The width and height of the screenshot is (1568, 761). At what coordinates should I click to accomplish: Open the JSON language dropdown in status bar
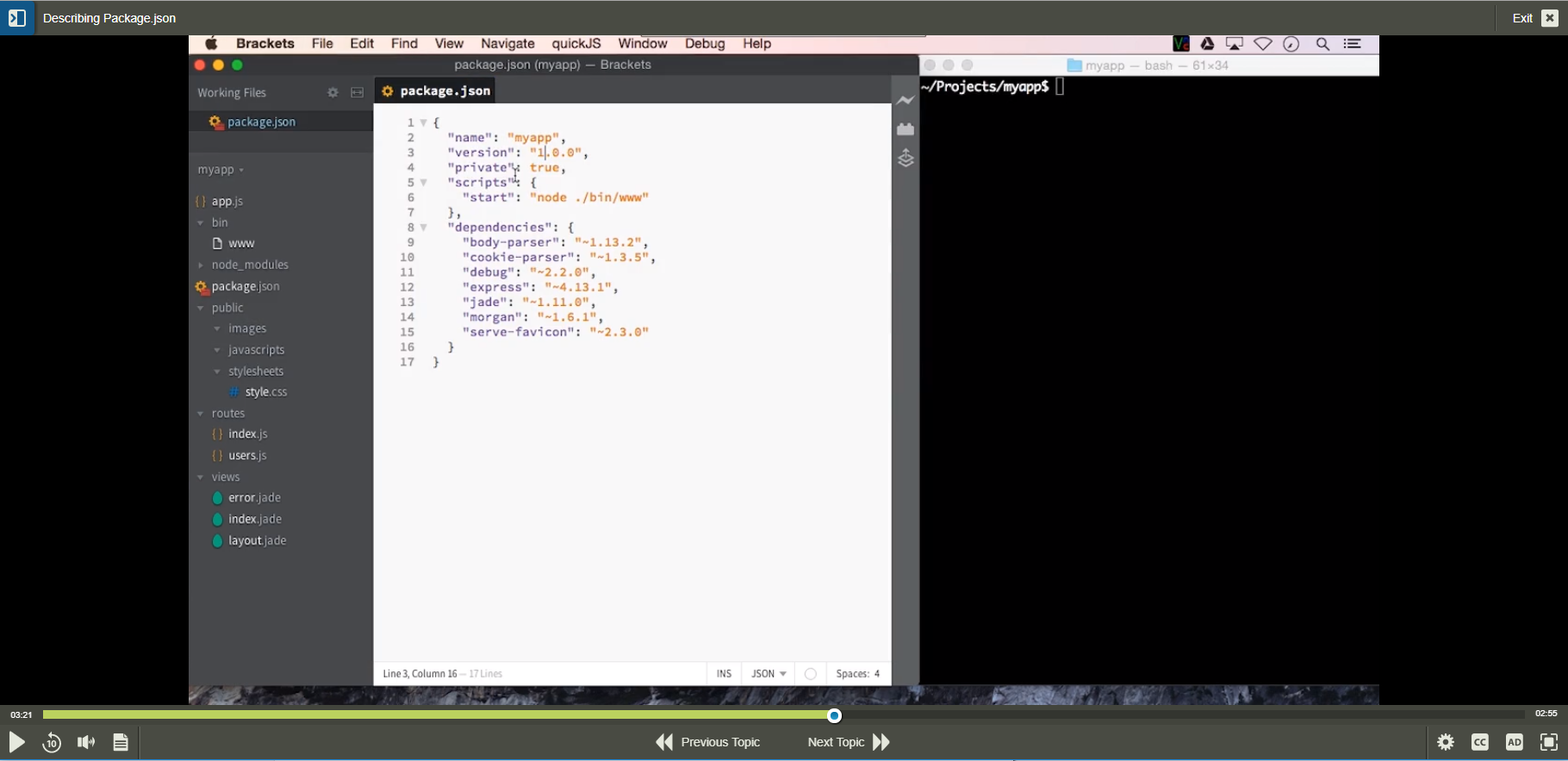tap(768, 674)
